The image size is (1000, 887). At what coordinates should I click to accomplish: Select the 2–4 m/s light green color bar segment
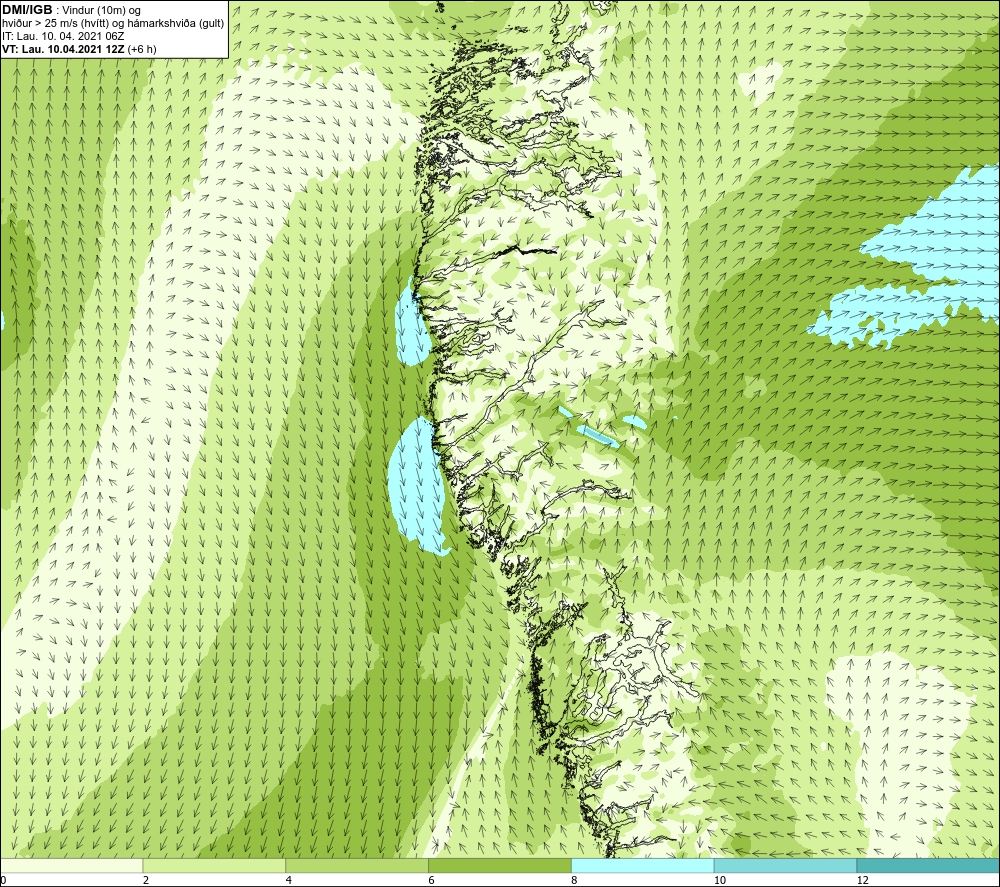click(x=214, y=865)
